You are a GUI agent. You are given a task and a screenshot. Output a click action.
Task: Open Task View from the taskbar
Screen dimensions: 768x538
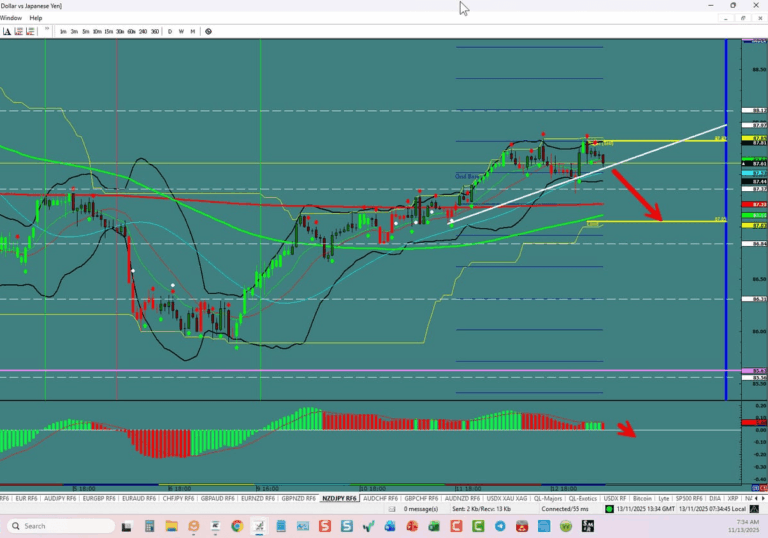(x=127, y=526)
